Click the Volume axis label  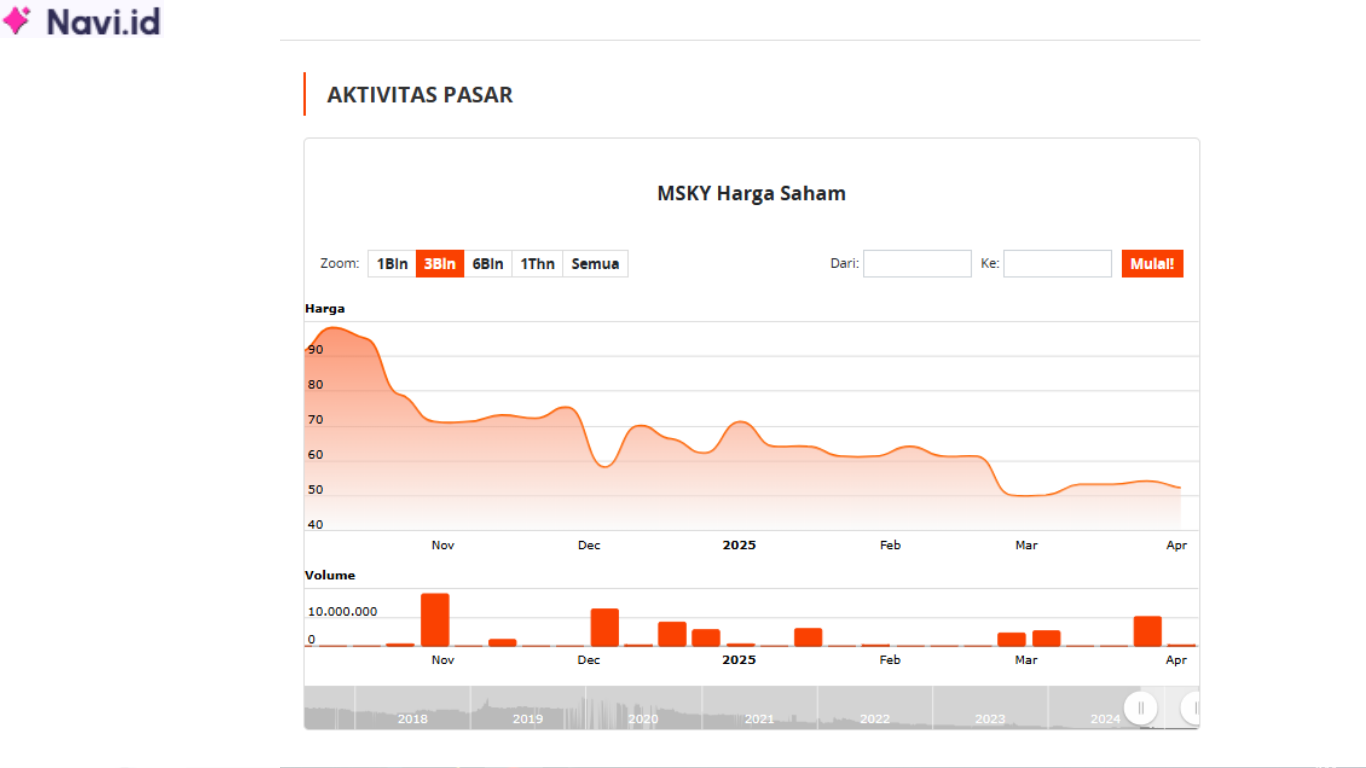tap(330, 576)
